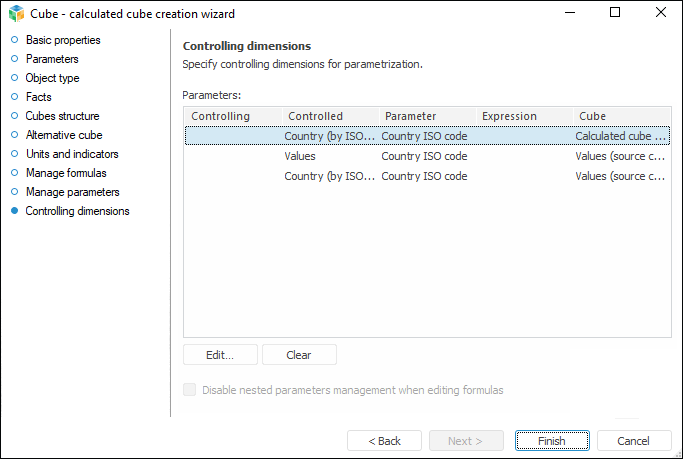Select the Object type step
Screen dimensions: 683x459
pyautogui.click(x=52, y=78)
